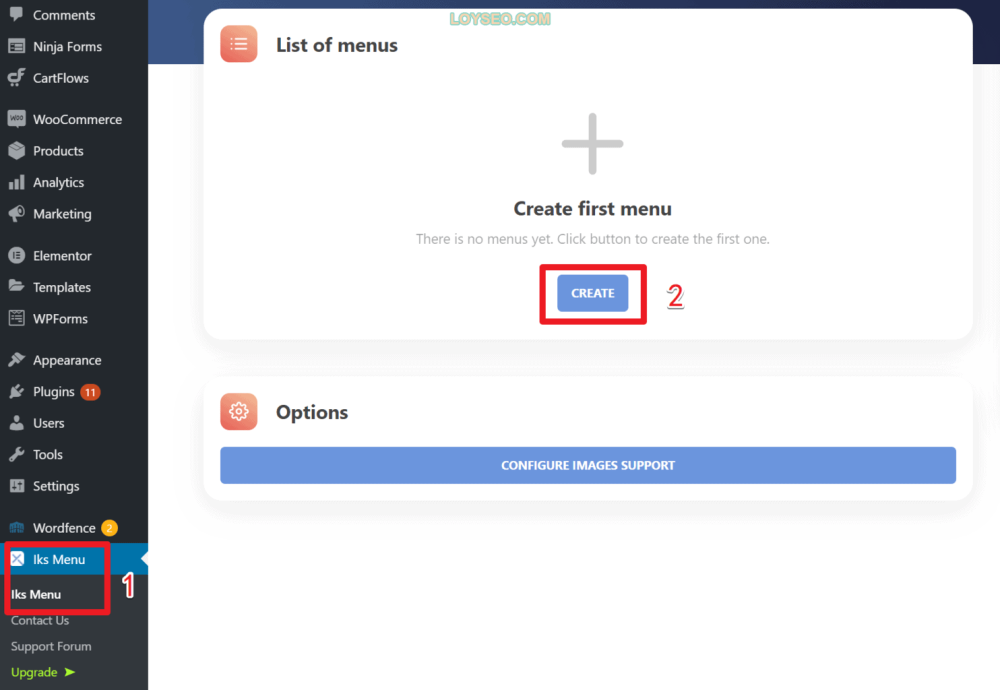Click CONFIGURE IMAGES SUPPORT button
Viewport: 1000px width, 690px height.
coord(587,465)
